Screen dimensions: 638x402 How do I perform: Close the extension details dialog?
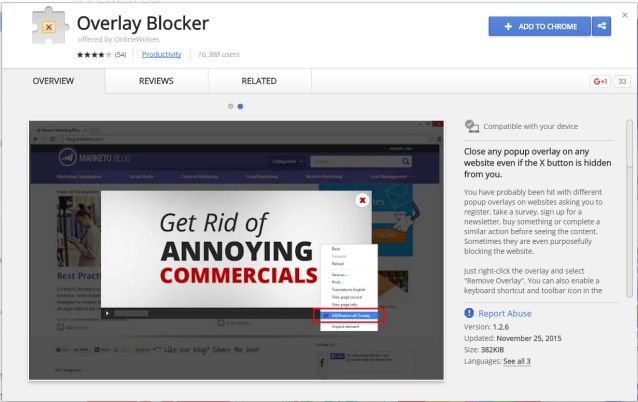625,15
